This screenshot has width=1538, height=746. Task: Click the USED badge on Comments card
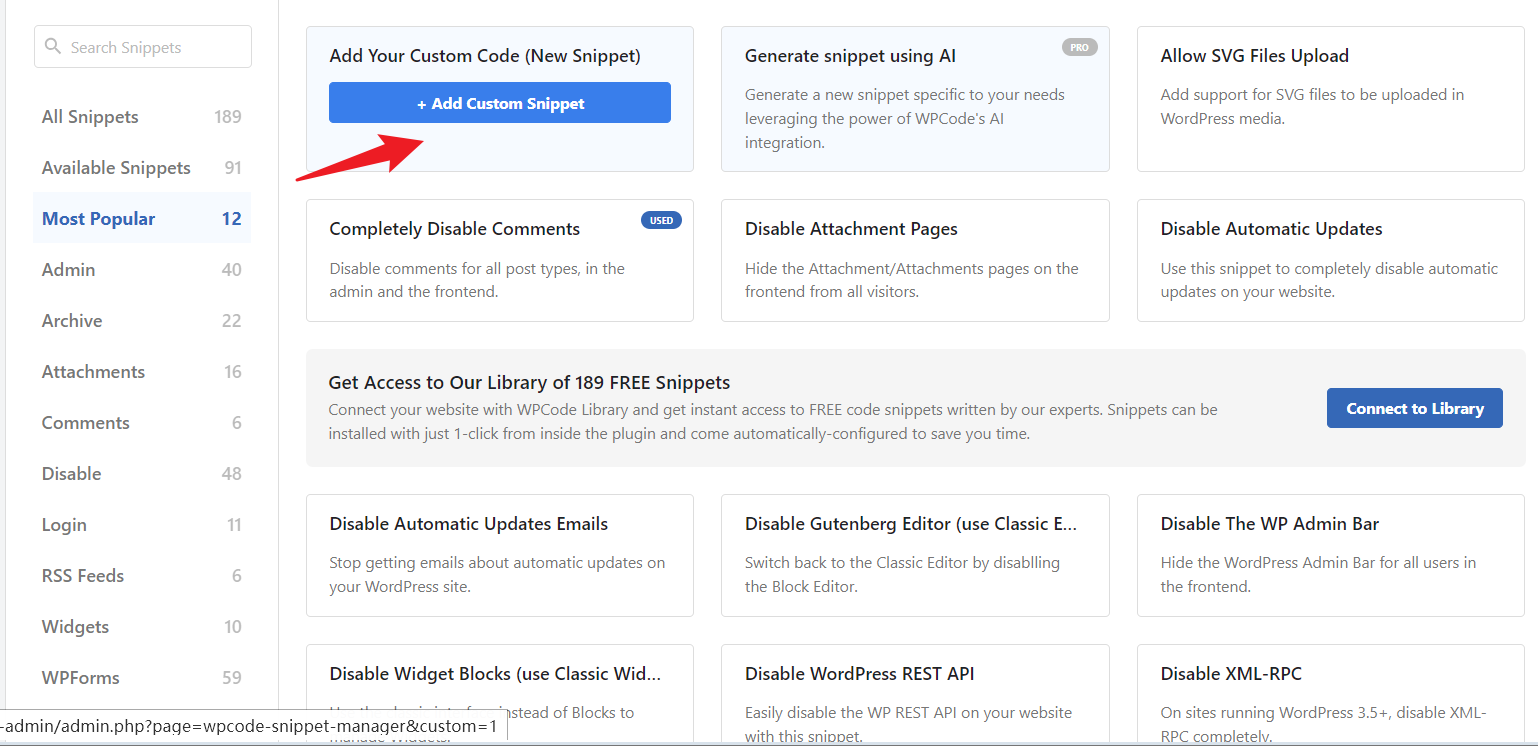pyautogui.click(x=661, y=220)
